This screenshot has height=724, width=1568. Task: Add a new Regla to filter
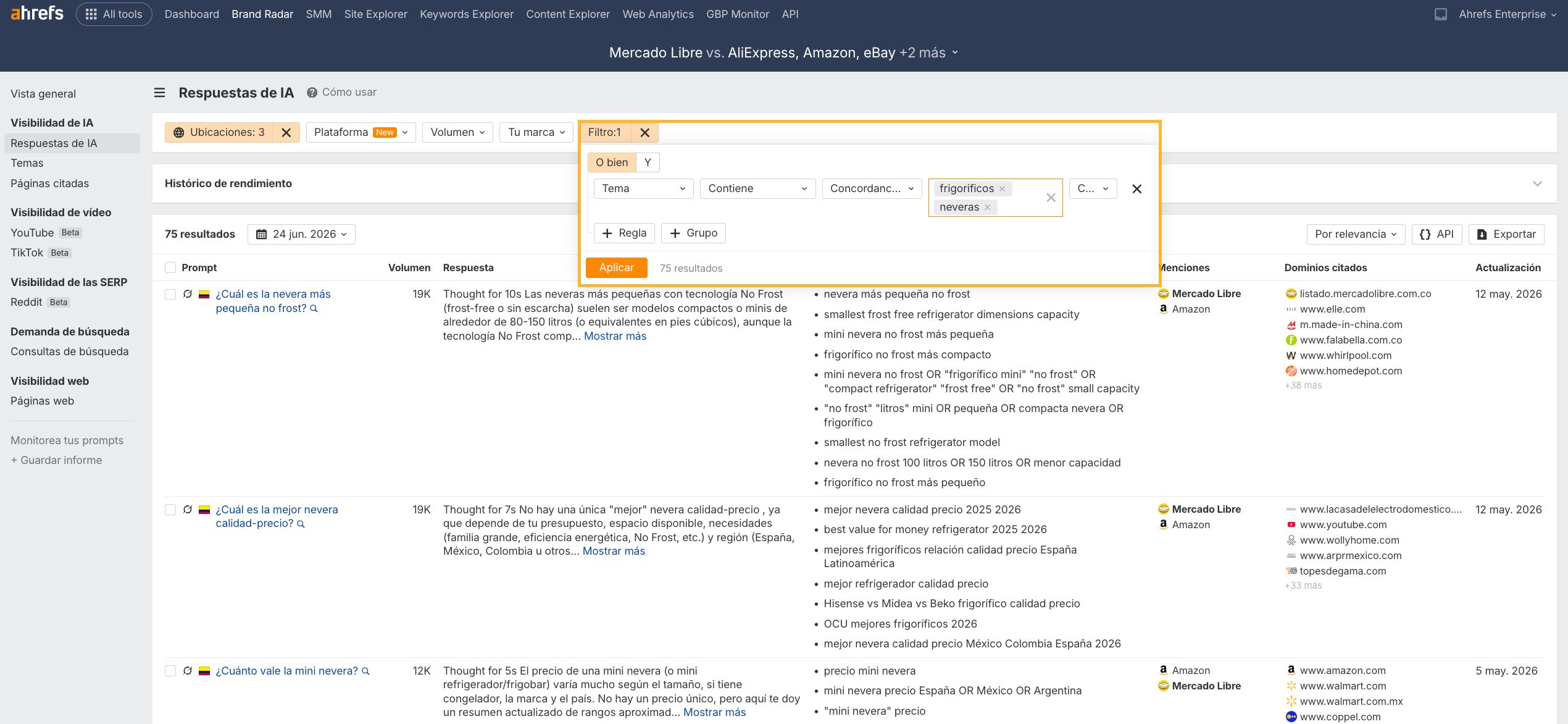pos(624,233)
